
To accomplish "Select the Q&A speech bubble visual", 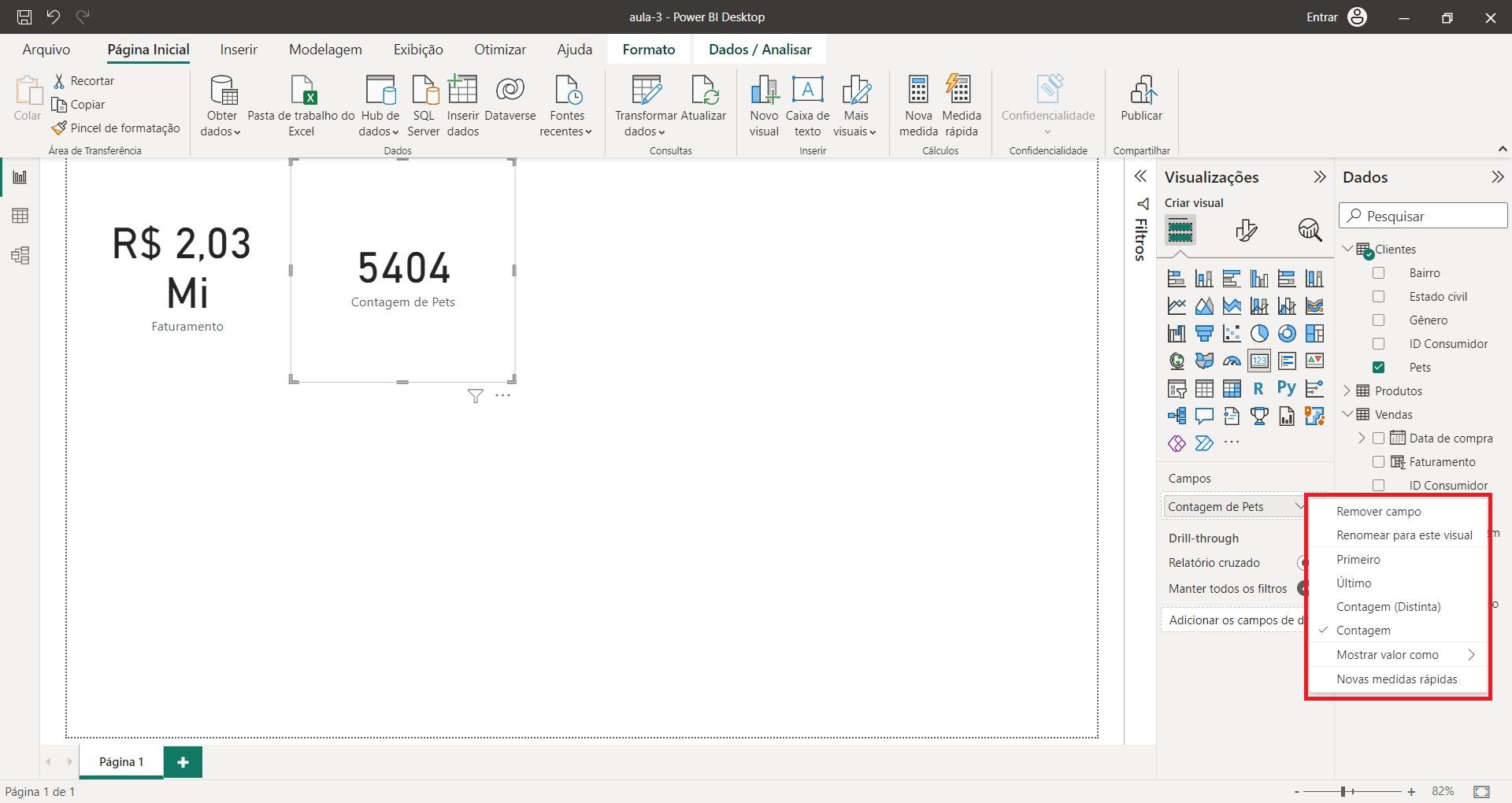I will 1204,416.
